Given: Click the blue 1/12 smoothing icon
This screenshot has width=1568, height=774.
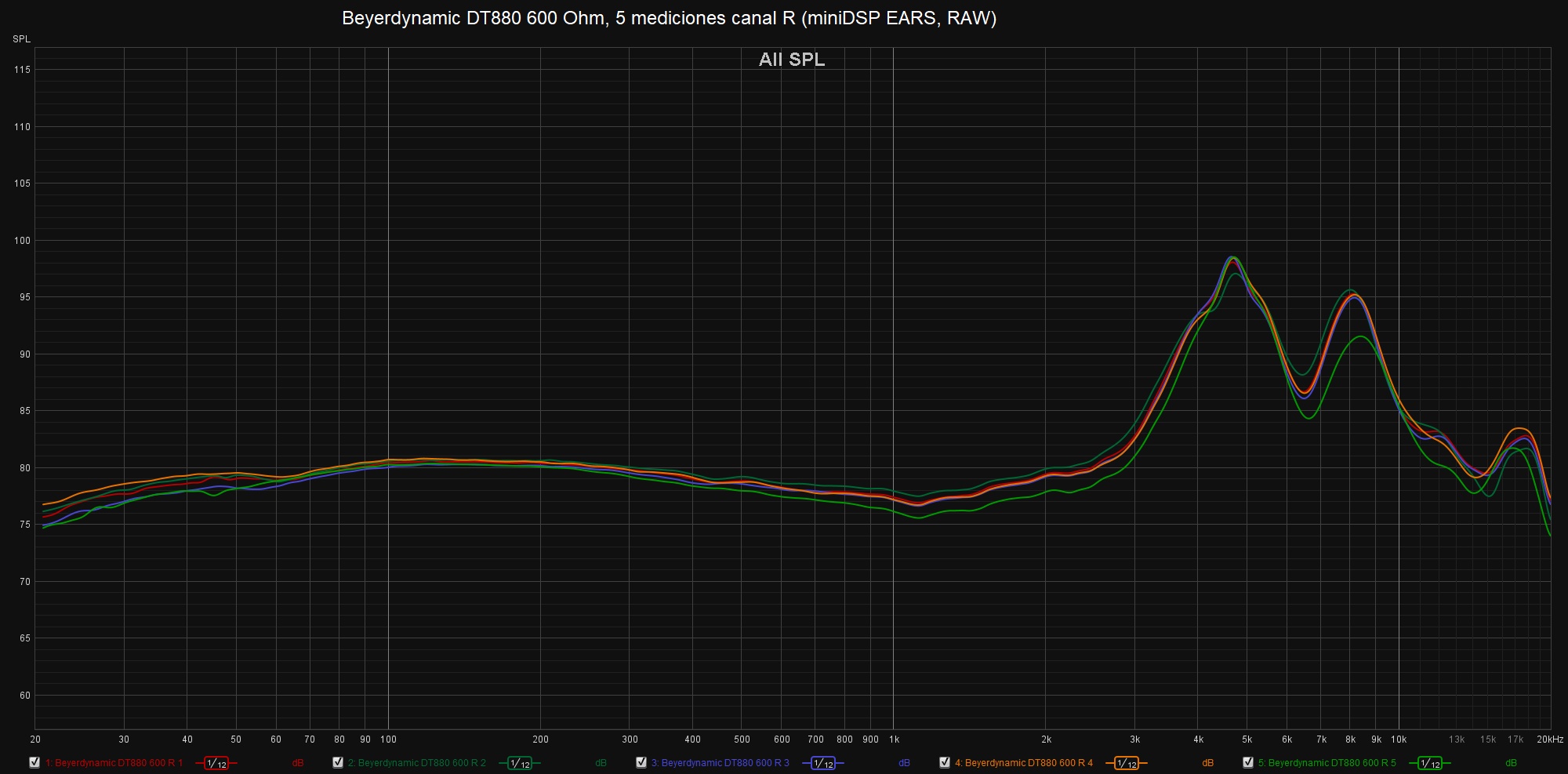Looking at the screenshot, I should pos(822,763).
